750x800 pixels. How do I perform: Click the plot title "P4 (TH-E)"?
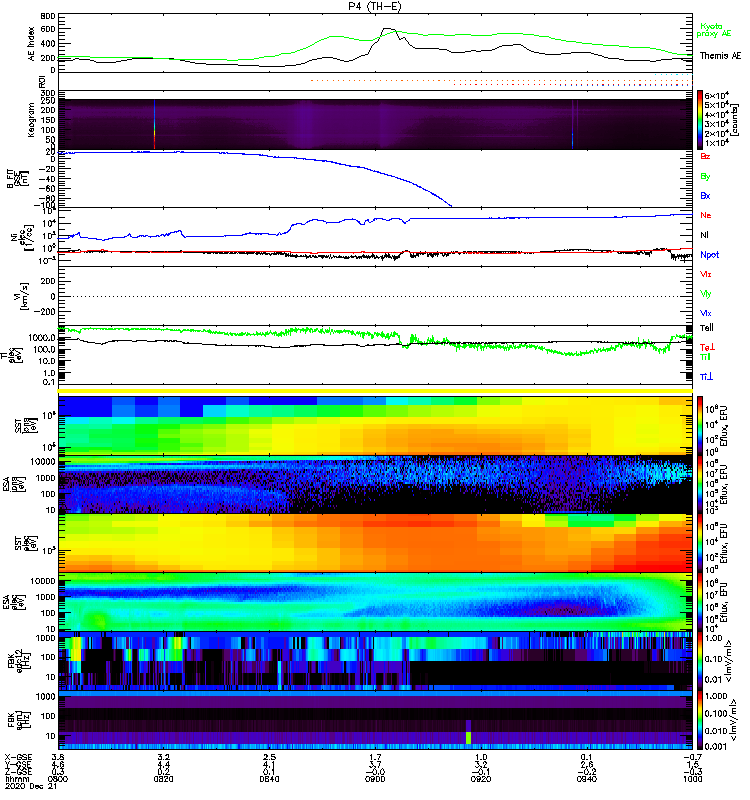(375, 6)
